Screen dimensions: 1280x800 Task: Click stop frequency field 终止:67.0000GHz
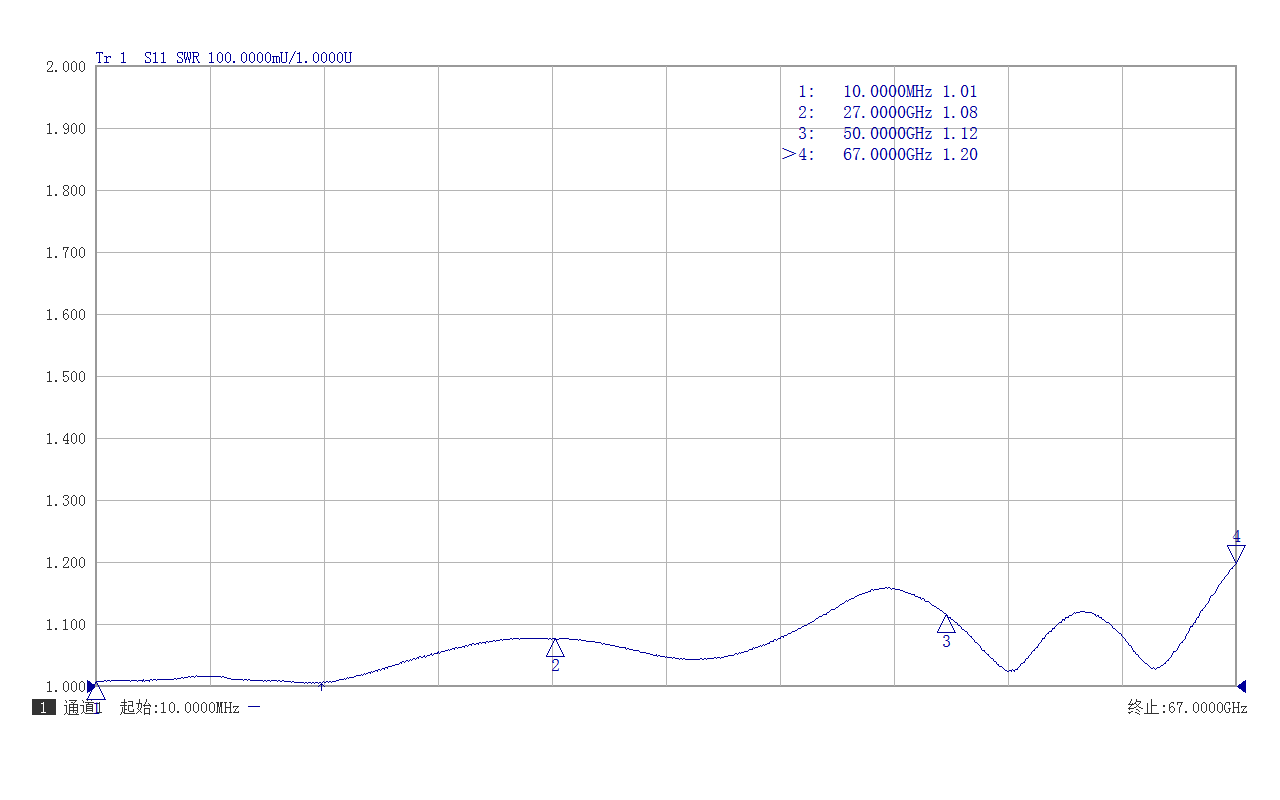(1188, 707)
